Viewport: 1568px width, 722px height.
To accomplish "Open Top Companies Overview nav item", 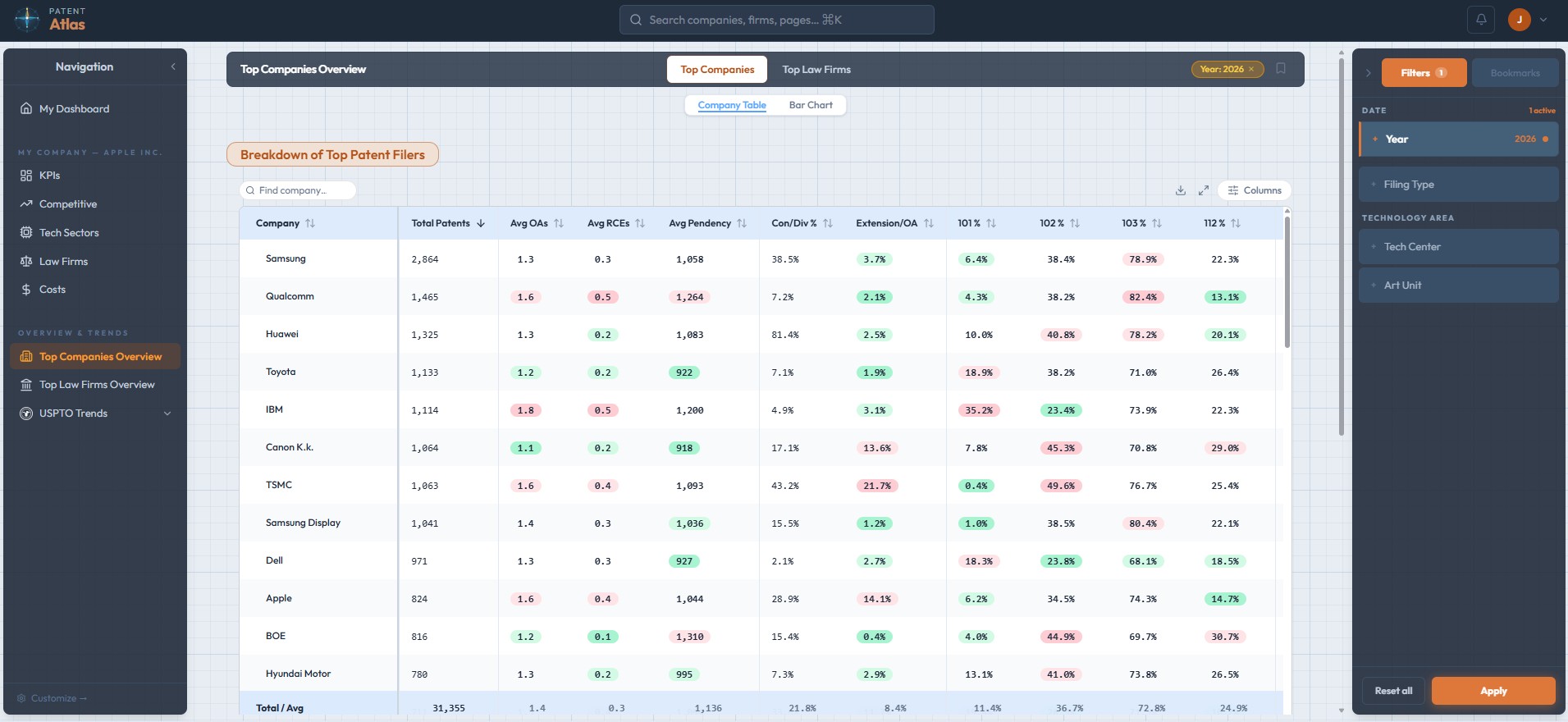I will [x=95, y=356].
